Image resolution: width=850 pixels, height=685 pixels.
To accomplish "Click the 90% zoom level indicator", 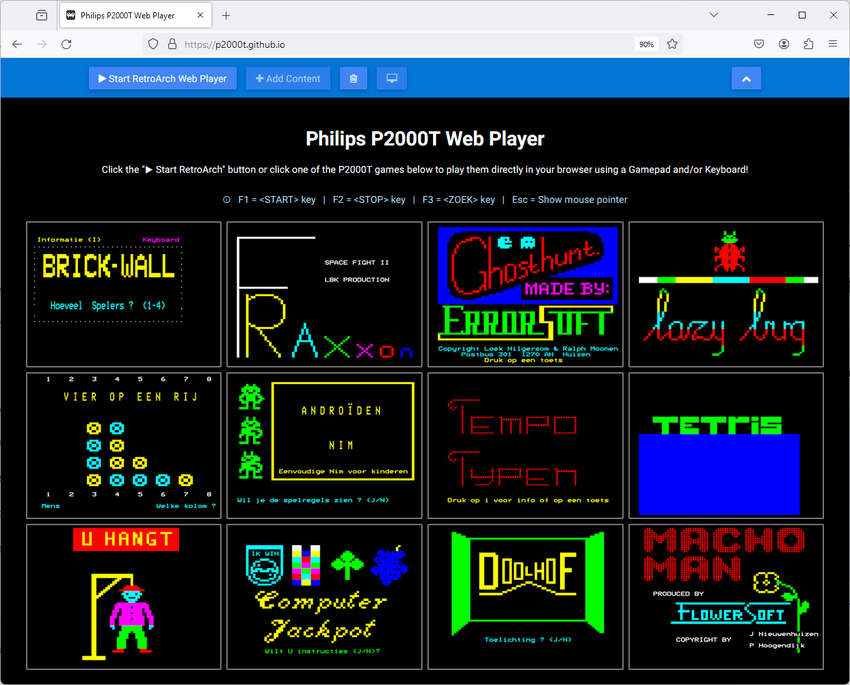I will (x=646, y=44).
